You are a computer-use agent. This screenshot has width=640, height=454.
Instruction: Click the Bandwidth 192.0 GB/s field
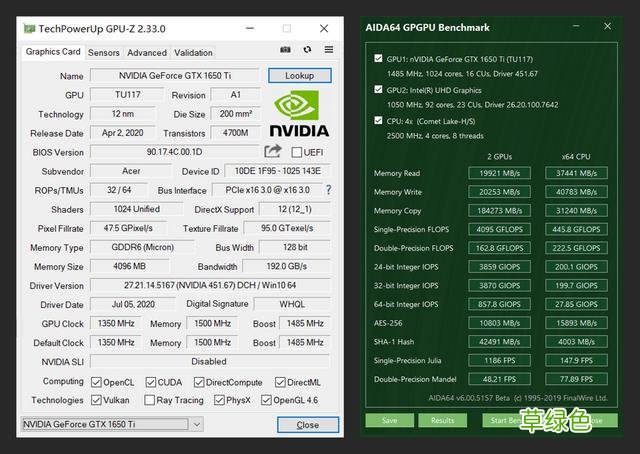[x=287, y=266]
